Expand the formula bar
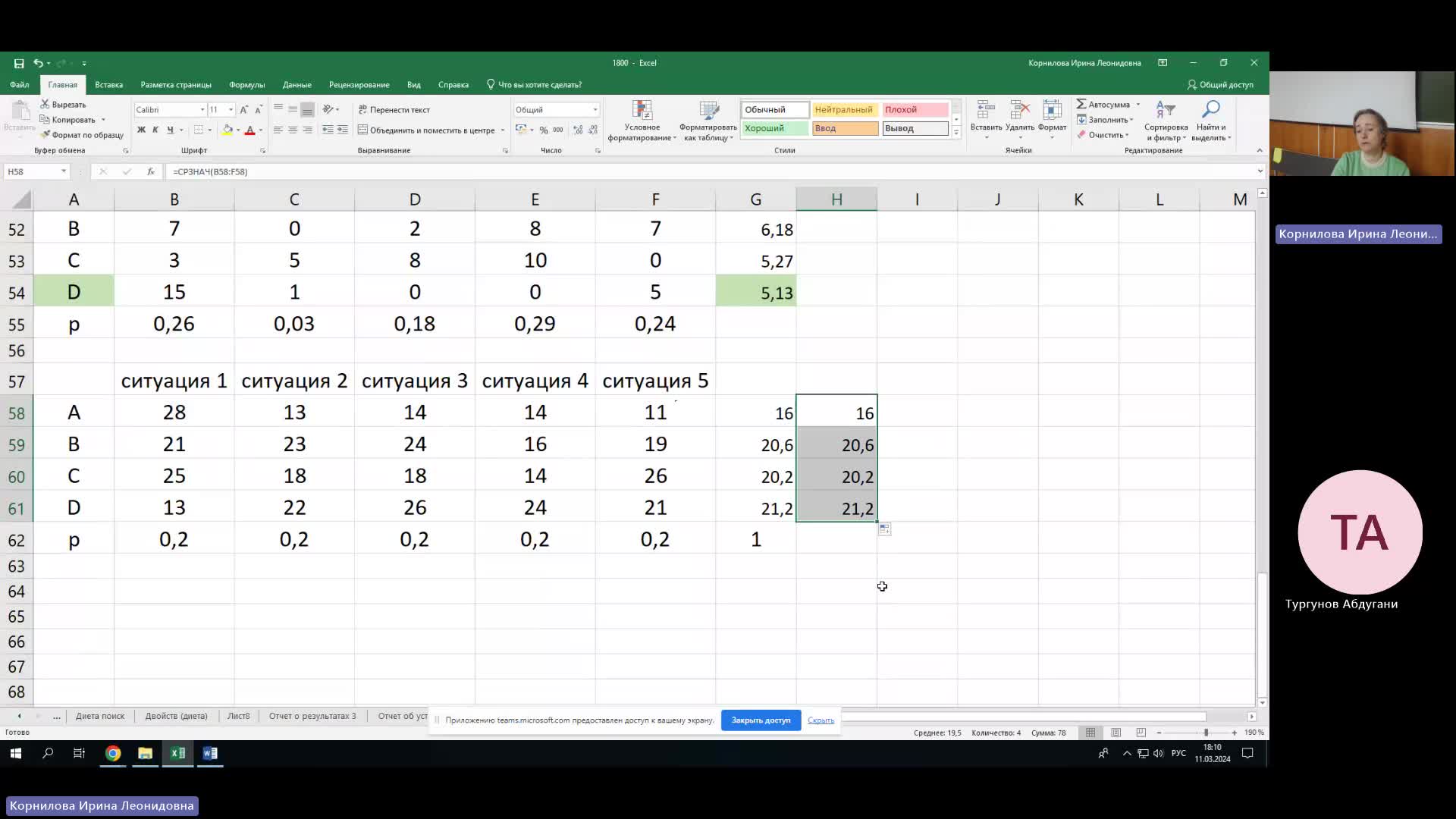The height and width of the screenshot is (819, 1456). click(1260, 171)
